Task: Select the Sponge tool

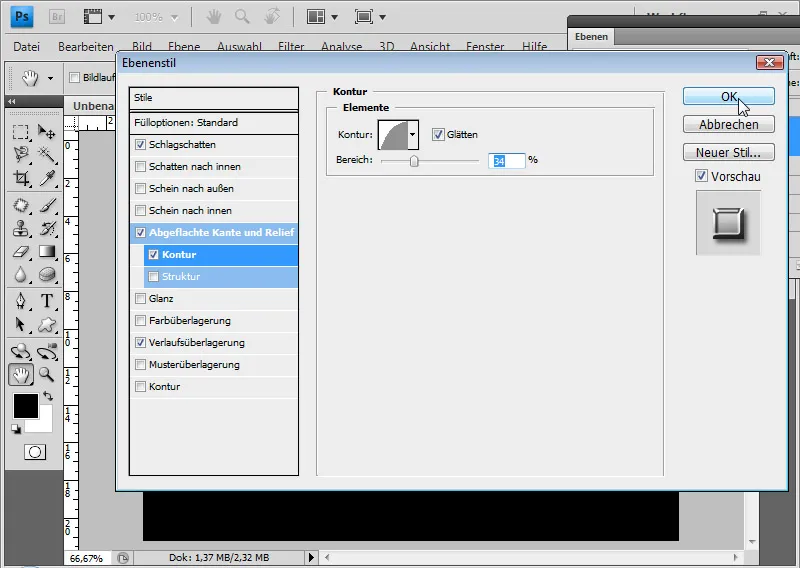Action: [47, 275]
